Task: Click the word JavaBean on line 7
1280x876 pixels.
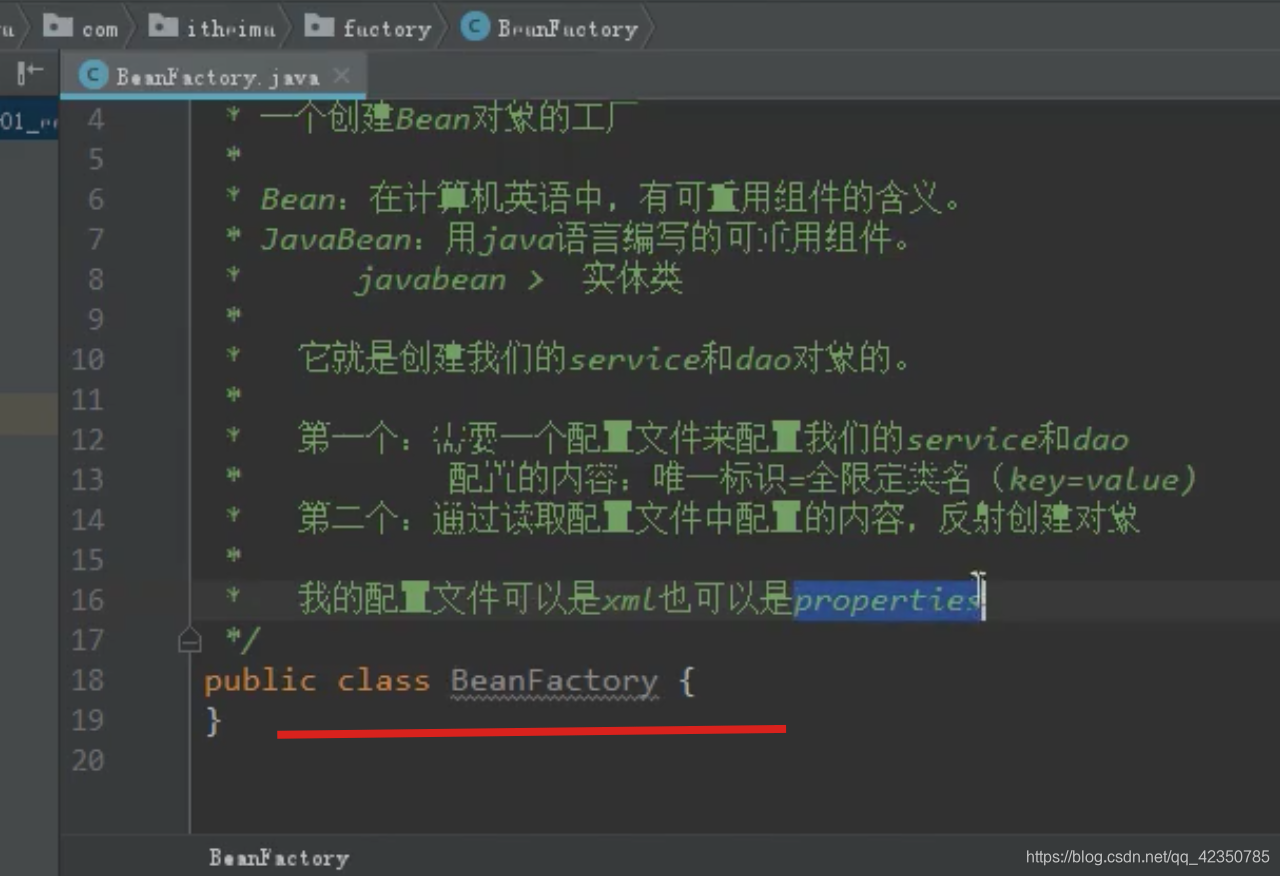Action: pos(335,240)
